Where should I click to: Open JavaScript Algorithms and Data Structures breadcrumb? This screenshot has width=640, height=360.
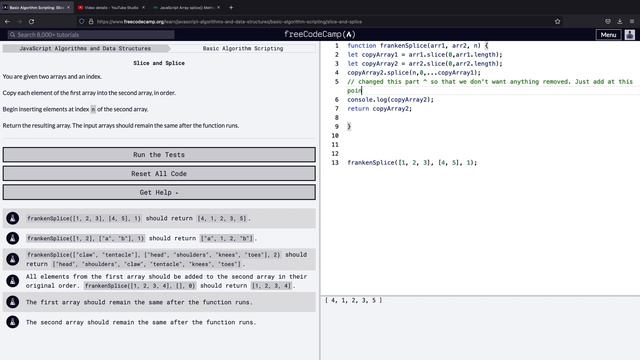[x=85, y=48]
